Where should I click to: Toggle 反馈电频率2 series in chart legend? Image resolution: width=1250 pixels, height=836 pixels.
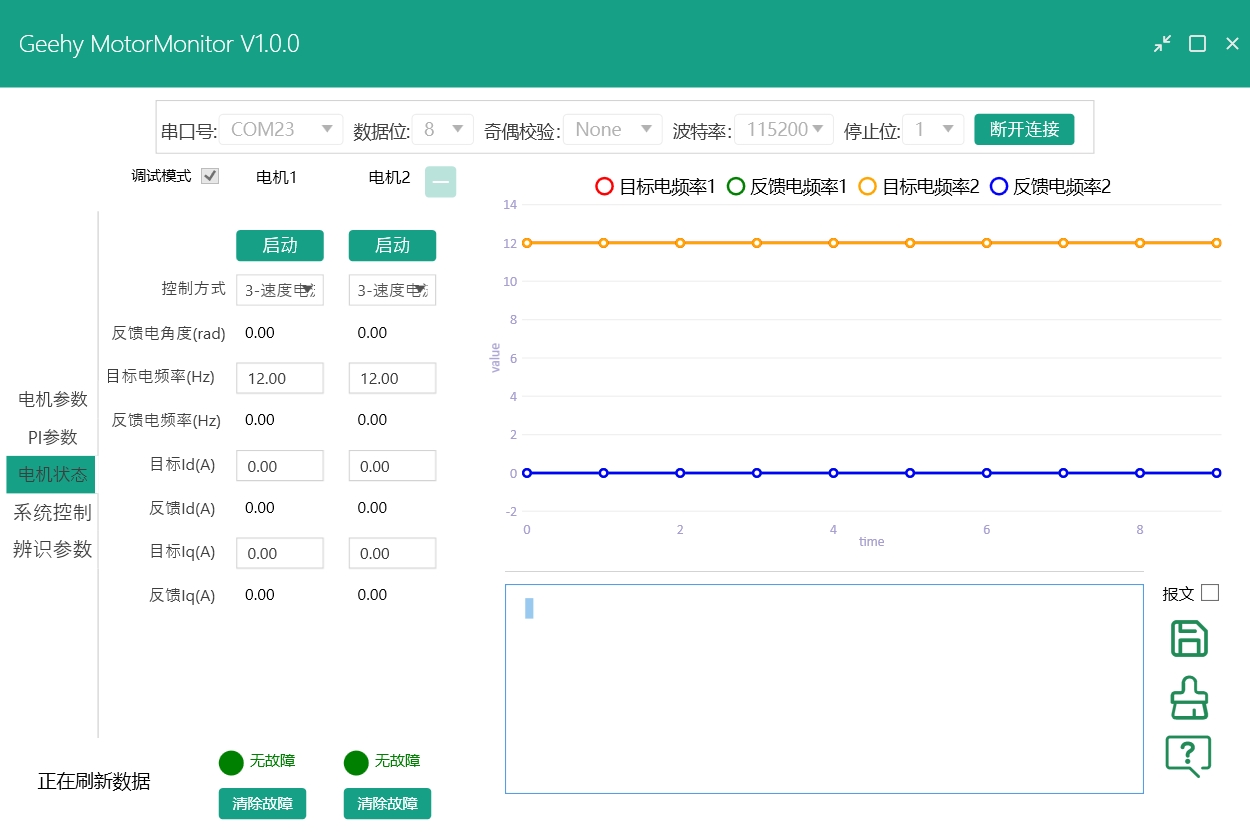coord(1050,186)
